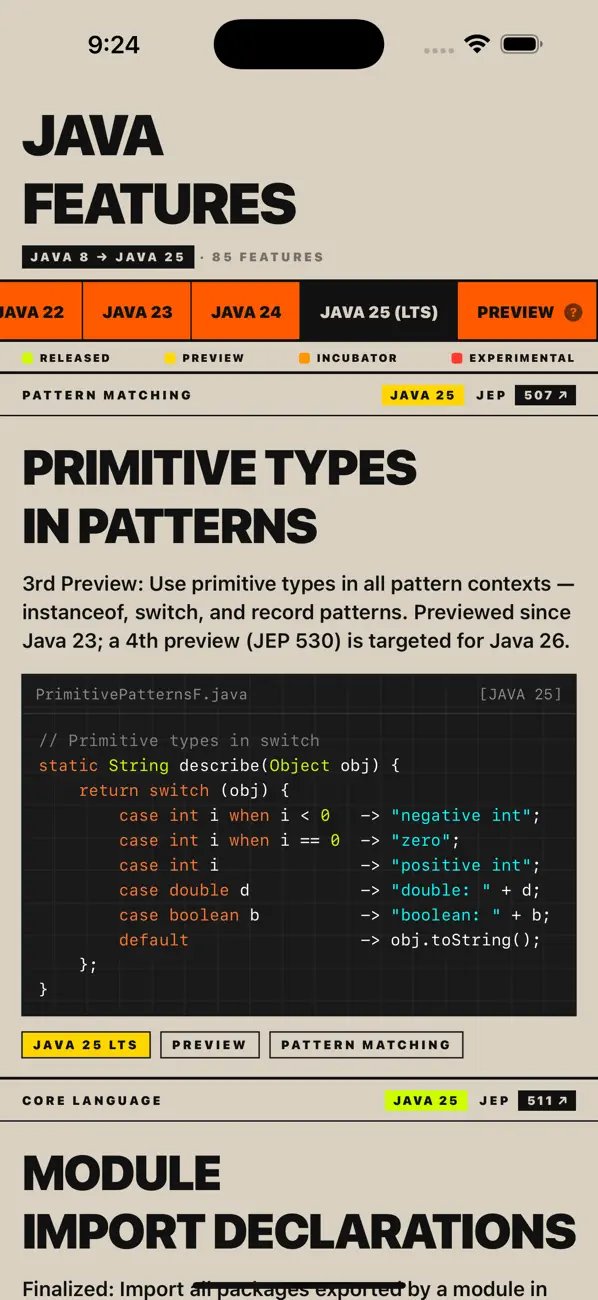Click the PATTERN MATCHING category label
The height and width of the screenshot is (1300, 598).
click(x=107, y=395)
